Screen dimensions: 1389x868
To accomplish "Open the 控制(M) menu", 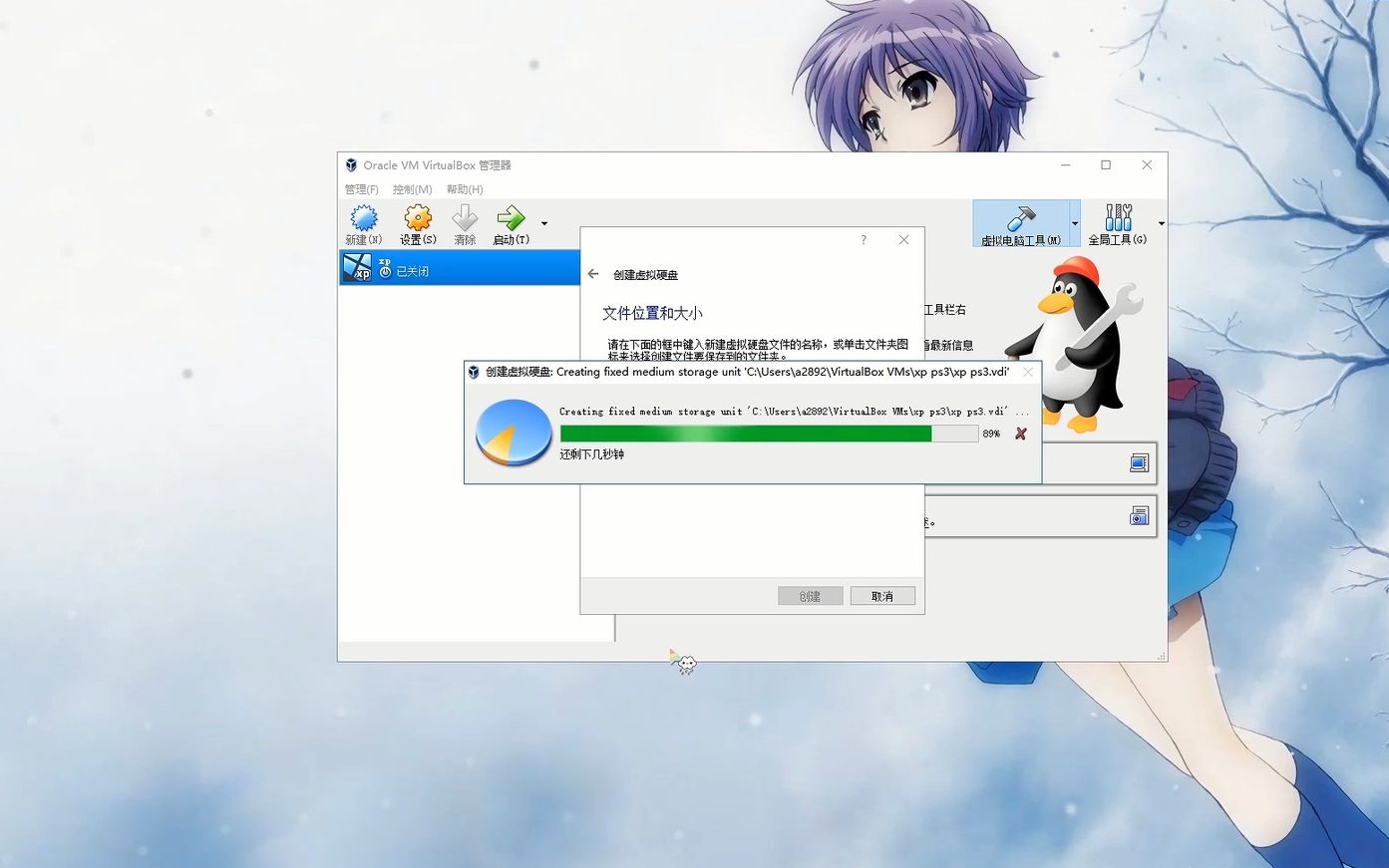I will [x=412, y=189].
